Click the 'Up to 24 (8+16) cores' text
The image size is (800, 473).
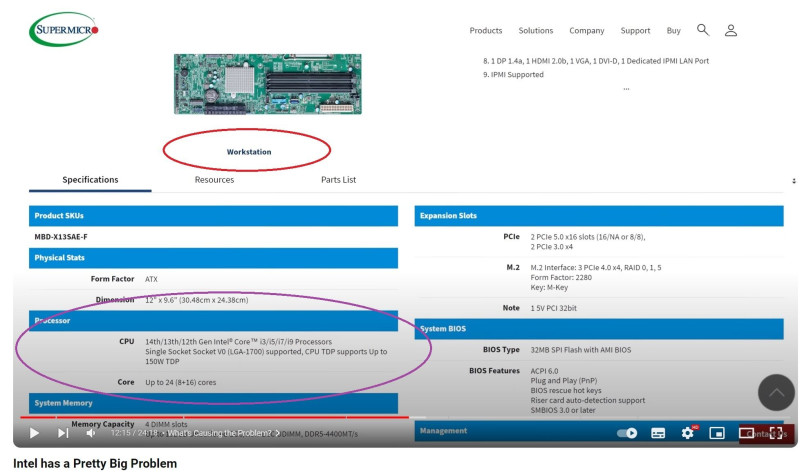[181, 382]
